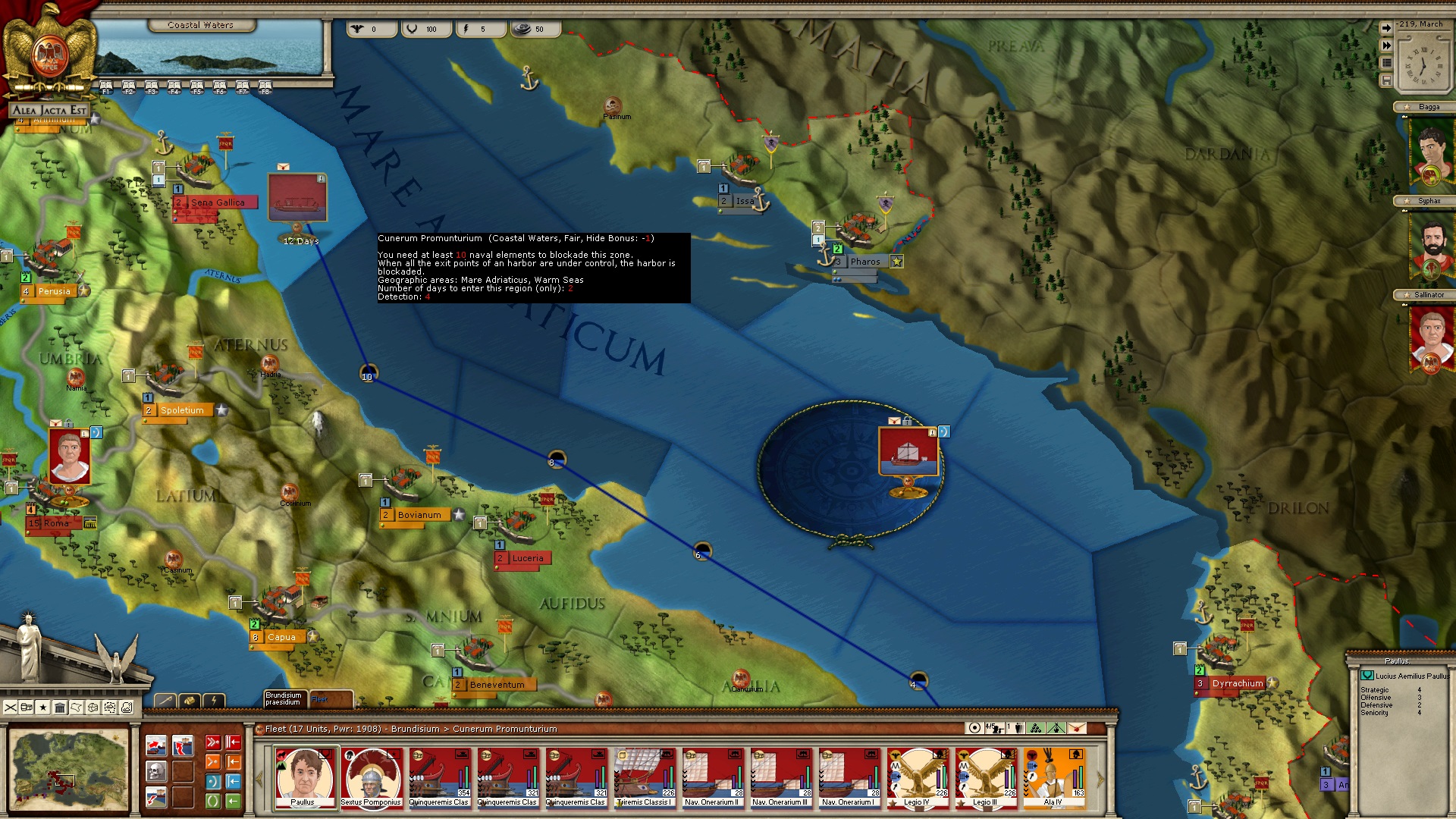Select the terrain and weather map filter

(127, 708)
